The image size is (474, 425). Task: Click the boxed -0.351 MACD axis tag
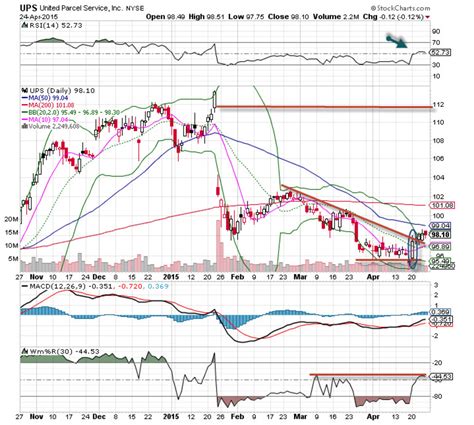coord(441,319)
